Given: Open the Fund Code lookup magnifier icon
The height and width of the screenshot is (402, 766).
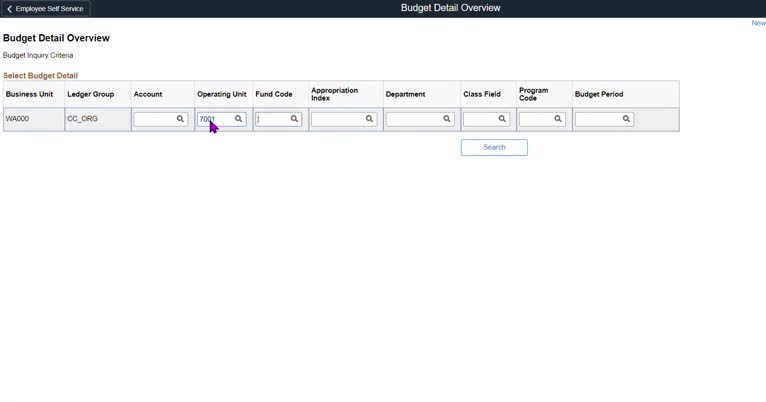Looking at the screenshot, I should tap(294, 119).
